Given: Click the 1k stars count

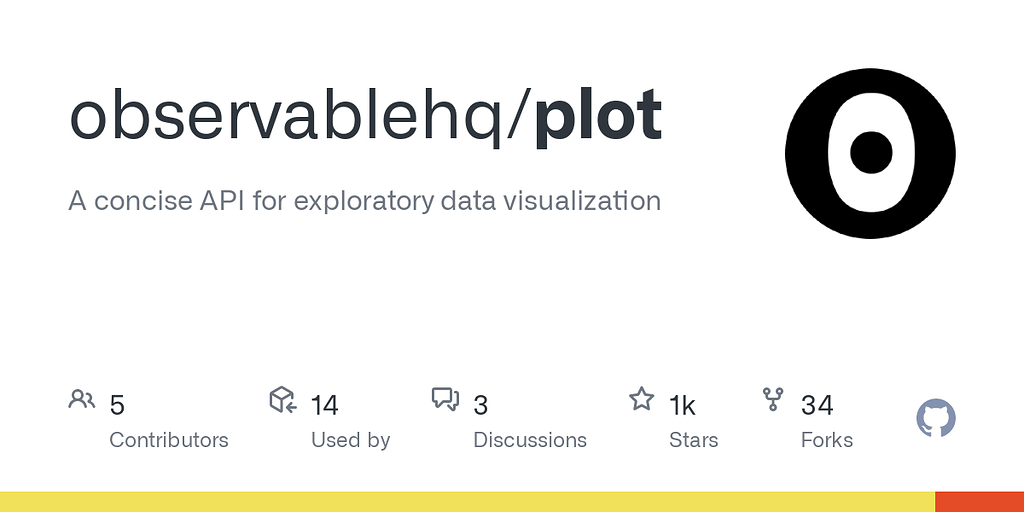Looking at the screenshot, I should coord(682,406).
